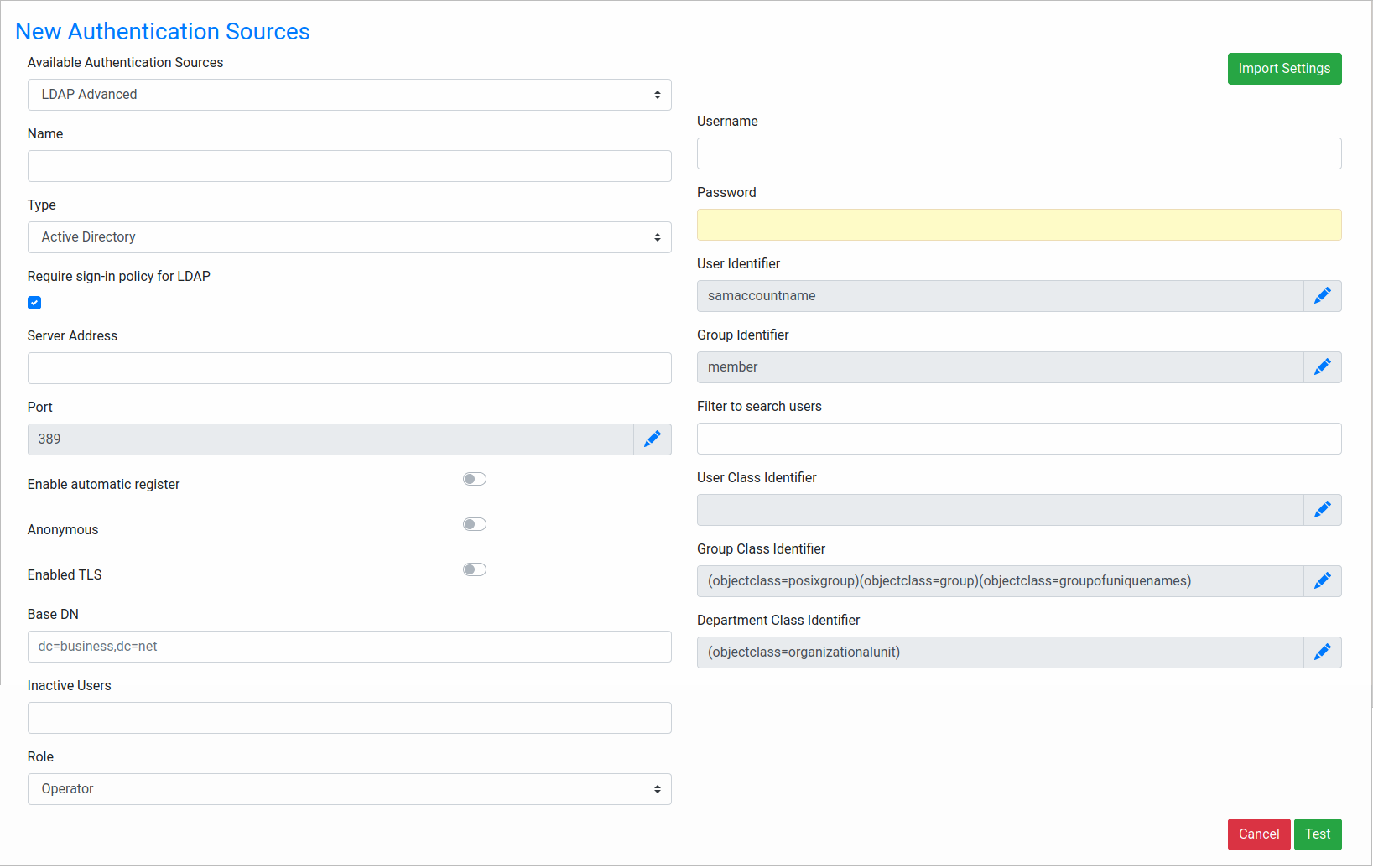This screenshot has height=868, width=1373.
Task: Open the Role dropdown set to Operator
Action: [349, 789]
